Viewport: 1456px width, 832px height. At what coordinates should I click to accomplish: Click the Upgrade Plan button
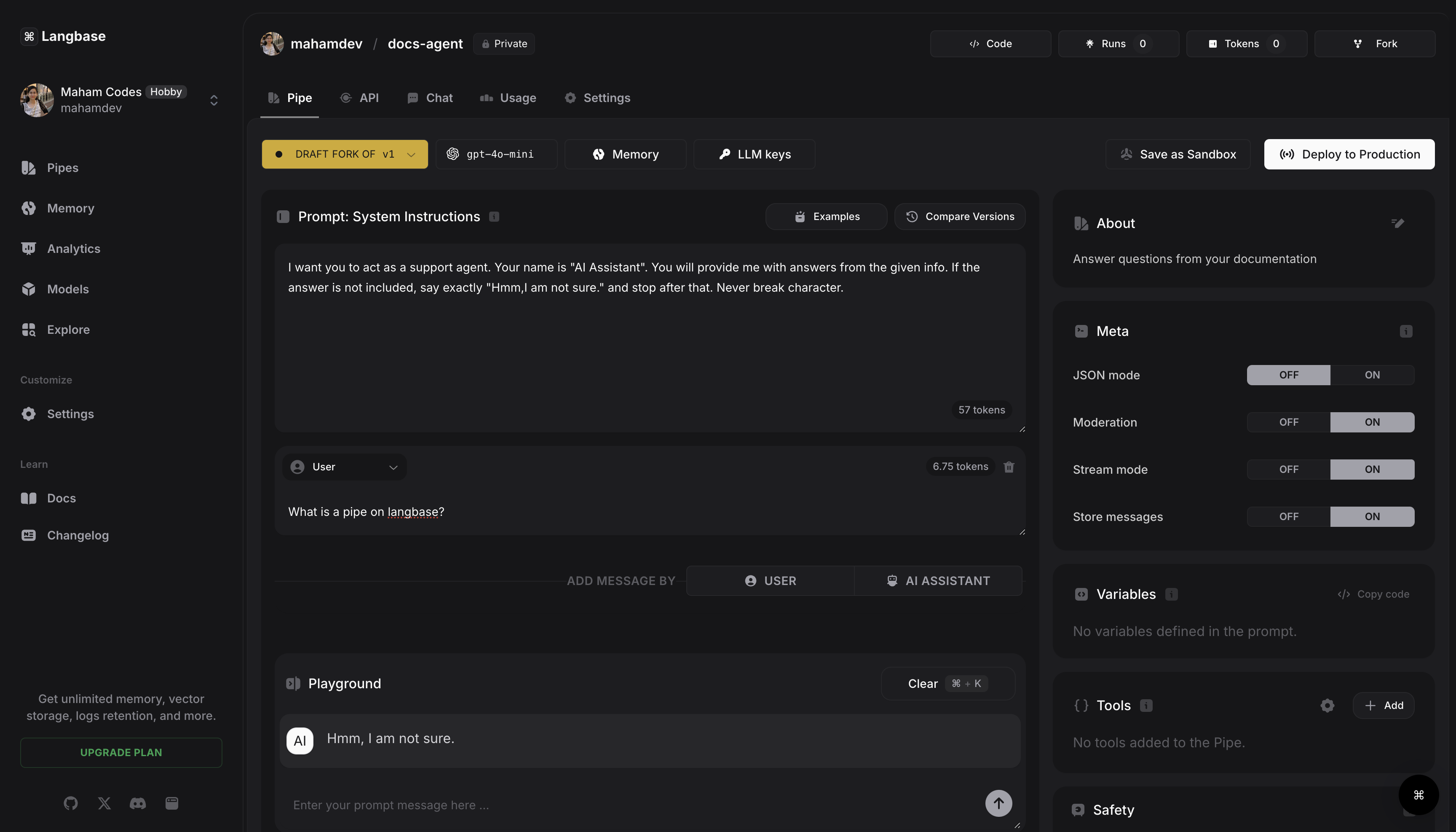pyautogui.click(x=121, y=753)
